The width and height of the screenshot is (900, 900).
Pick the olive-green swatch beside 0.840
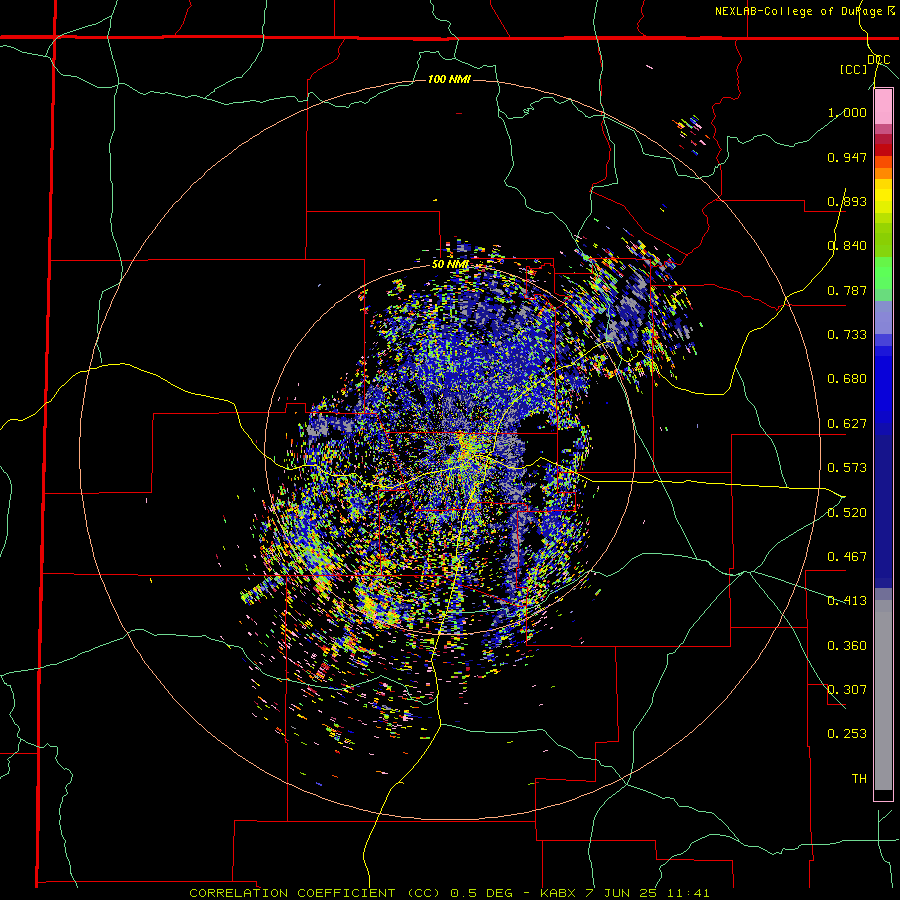(x=883, y=241)
